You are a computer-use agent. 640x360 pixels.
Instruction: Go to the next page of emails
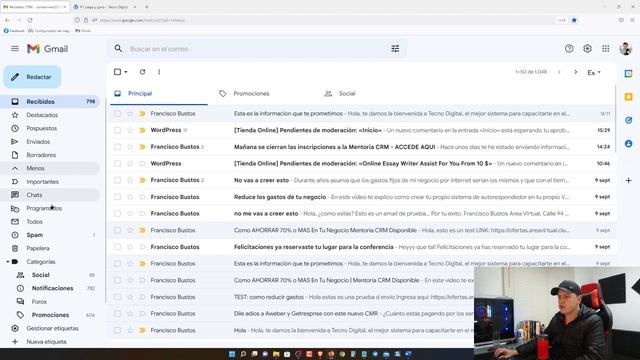[576, 72]
